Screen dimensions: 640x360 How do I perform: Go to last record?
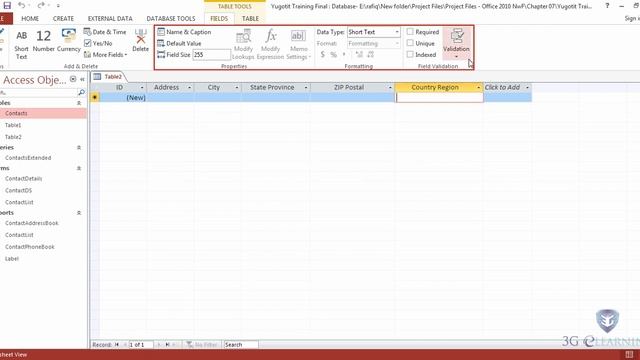[x=167, y=345]
